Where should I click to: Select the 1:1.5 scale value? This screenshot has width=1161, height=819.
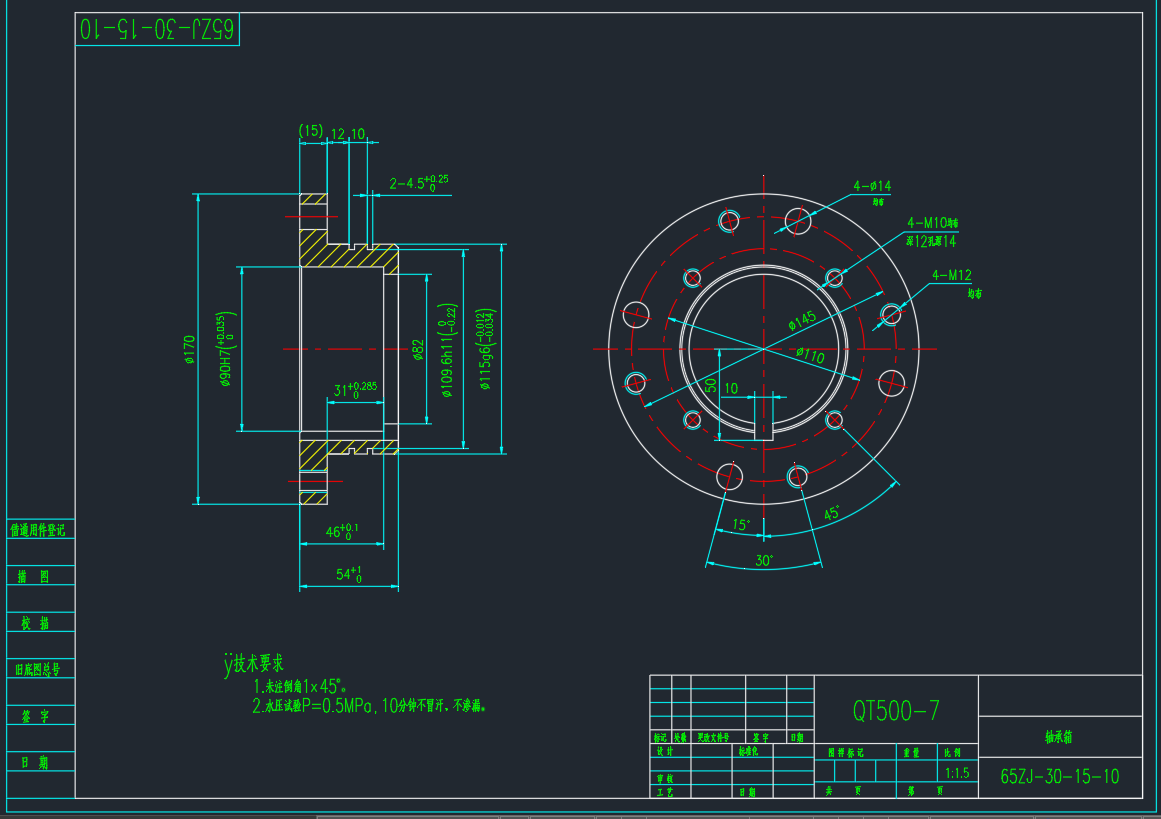coord(957,773)
